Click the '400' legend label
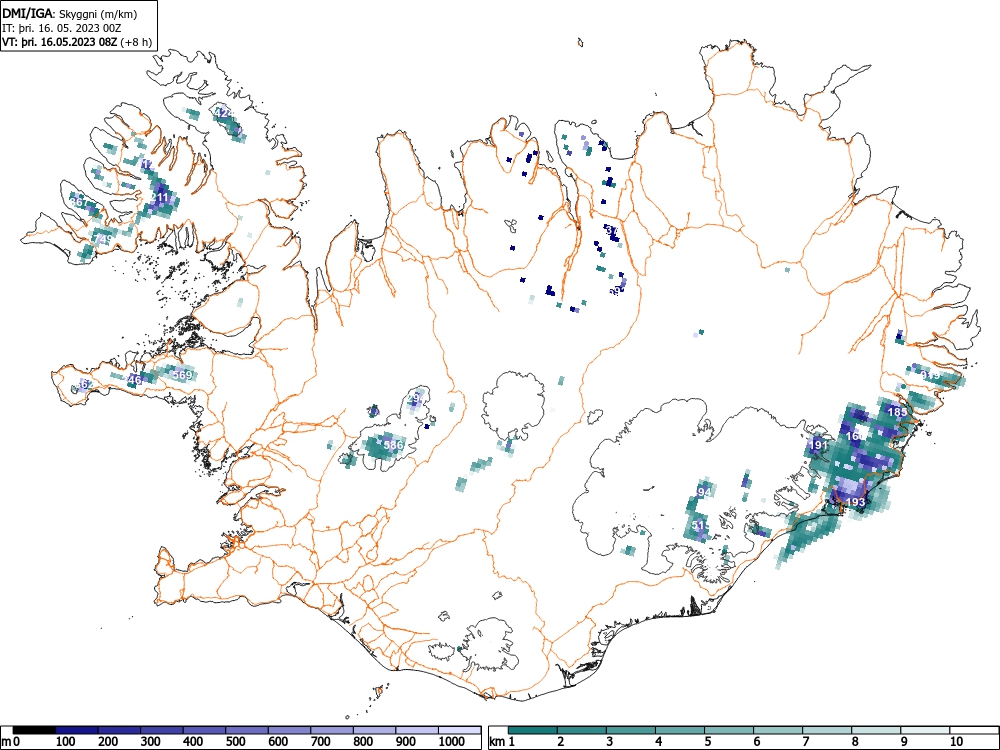The width and height of the screenshot is (1000, 750). (x=193, y=742)
